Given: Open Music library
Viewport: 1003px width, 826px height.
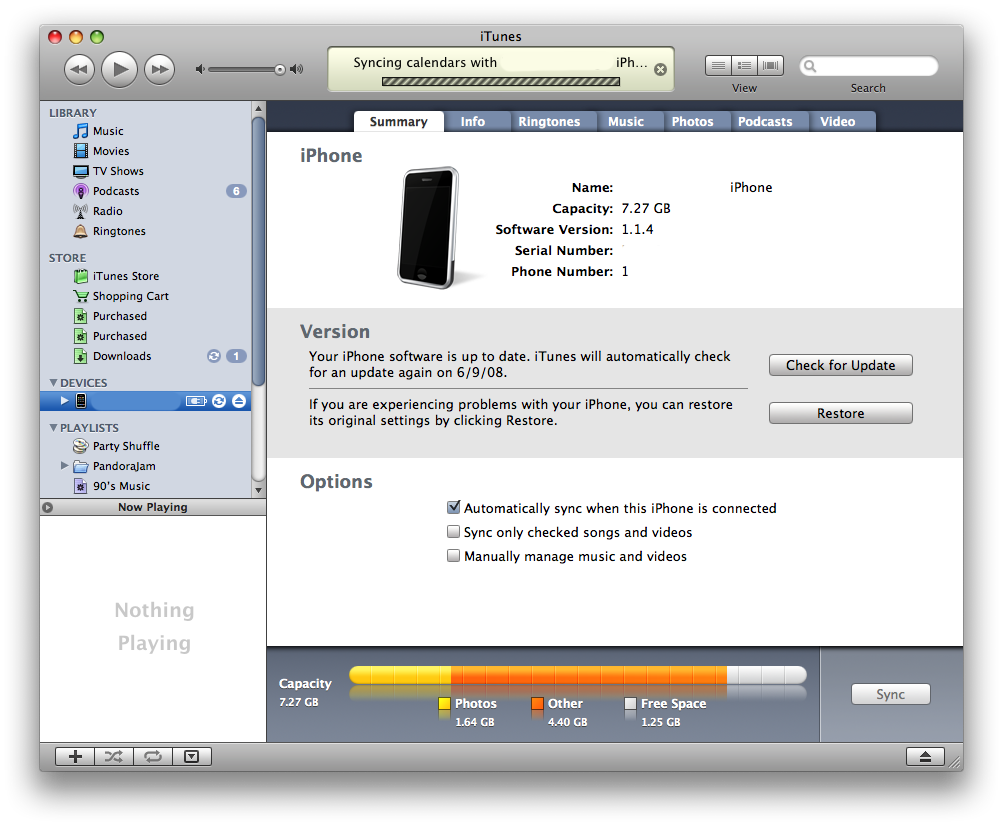Looking at the screenshot, I should [108, 131].
